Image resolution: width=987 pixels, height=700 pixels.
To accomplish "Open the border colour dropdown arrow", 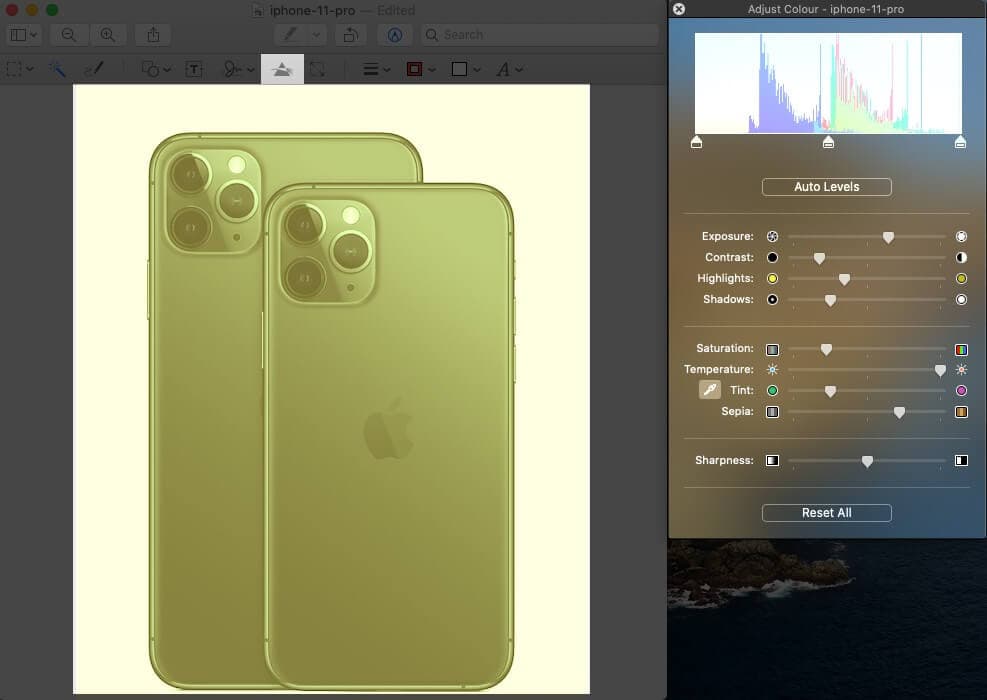I will (431, 69).
